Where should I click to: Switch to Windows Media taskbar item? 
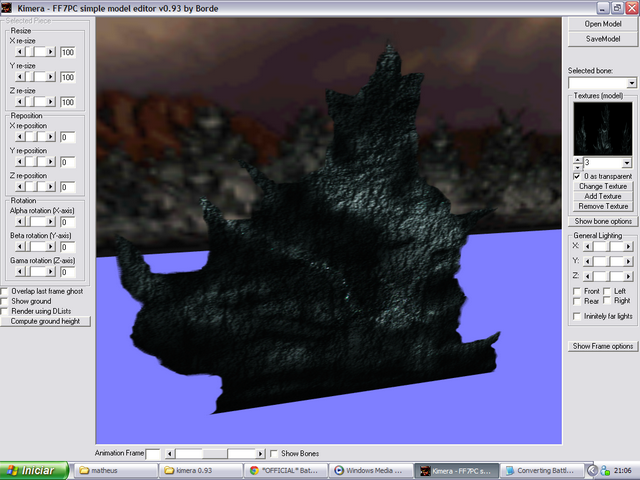370,471
